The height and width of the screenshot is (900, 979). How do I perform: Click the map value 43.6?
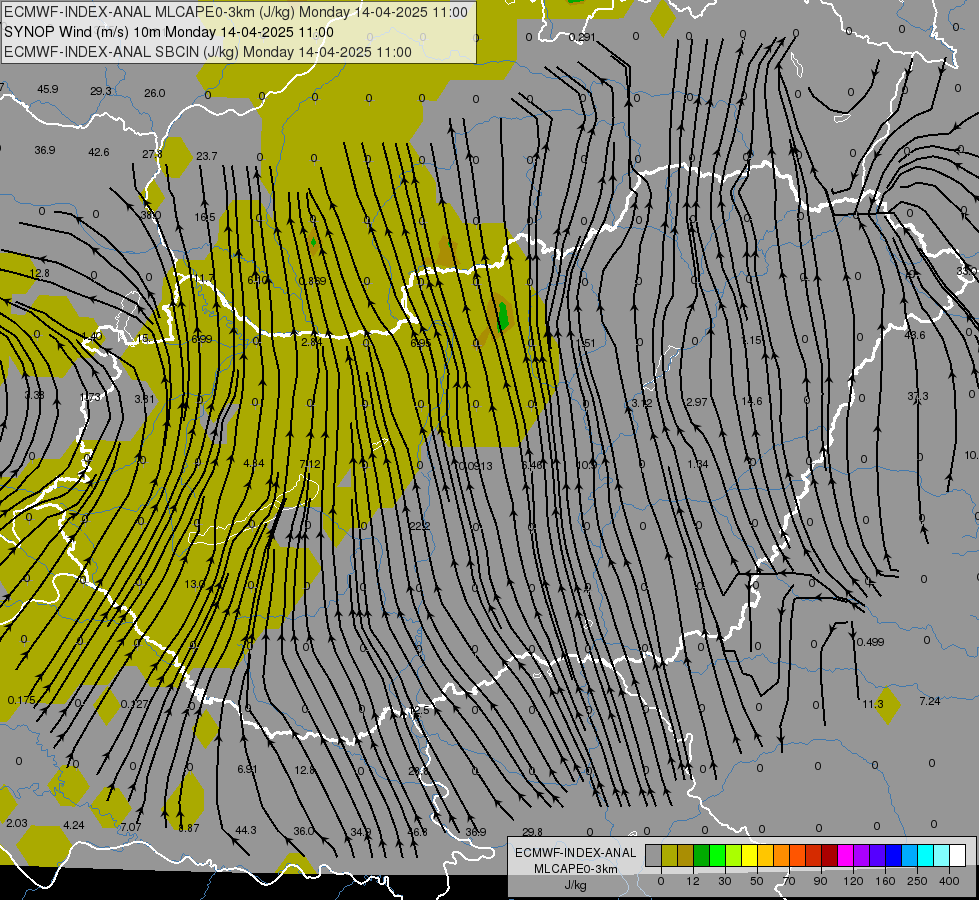pyautogui.click(x=915, y=335)
